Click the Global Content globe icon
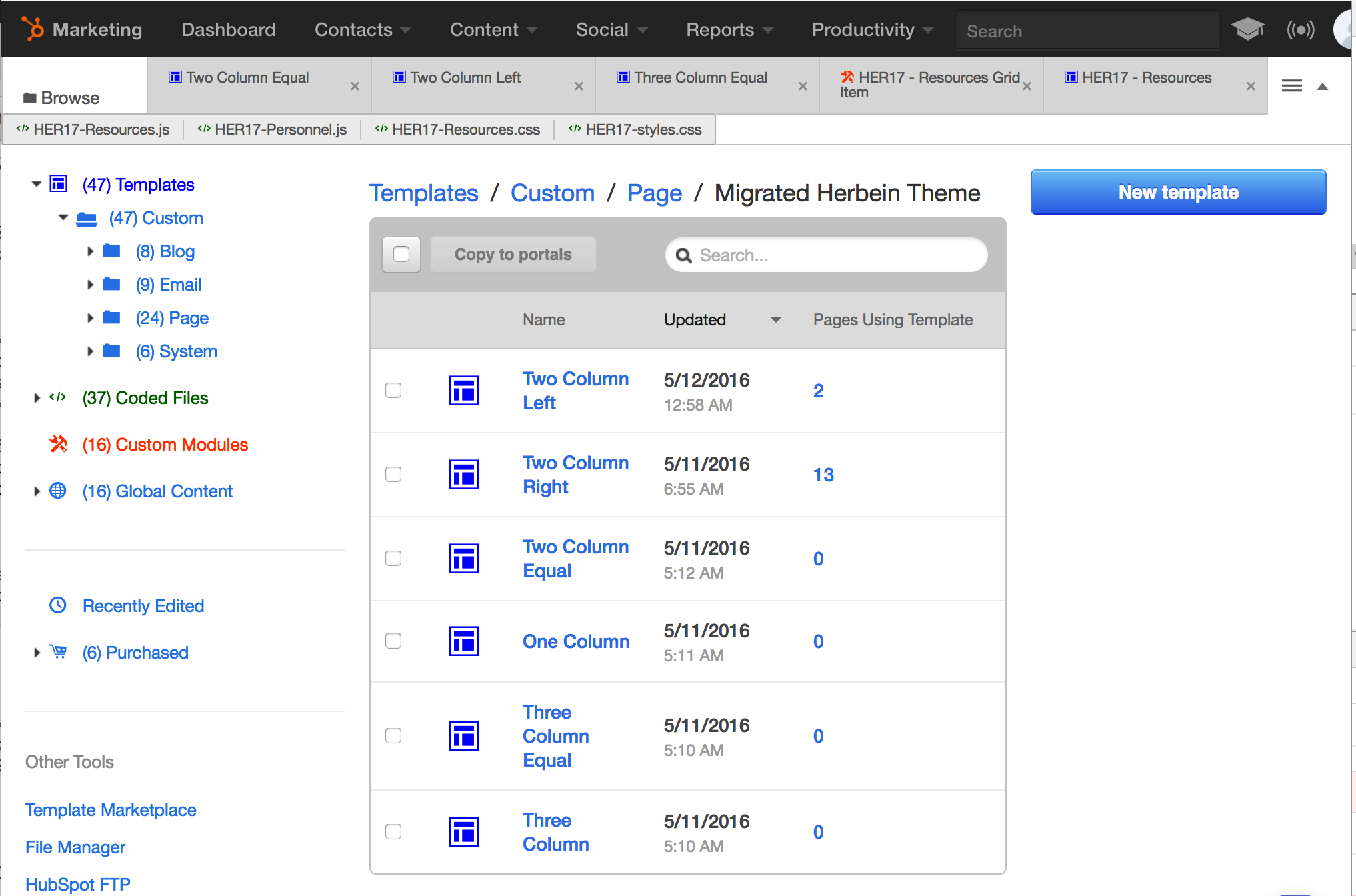1356x896 pixels. click(x=58, y=491)
